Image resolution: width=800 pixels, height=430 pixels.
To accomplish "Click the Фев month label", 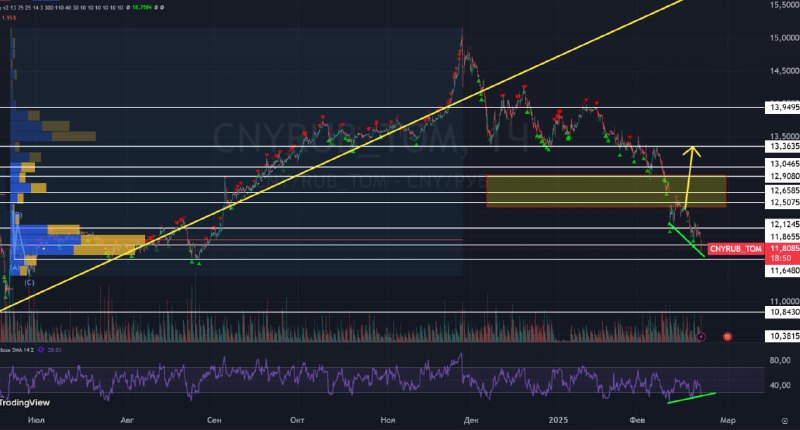I will tap(637, 420).
